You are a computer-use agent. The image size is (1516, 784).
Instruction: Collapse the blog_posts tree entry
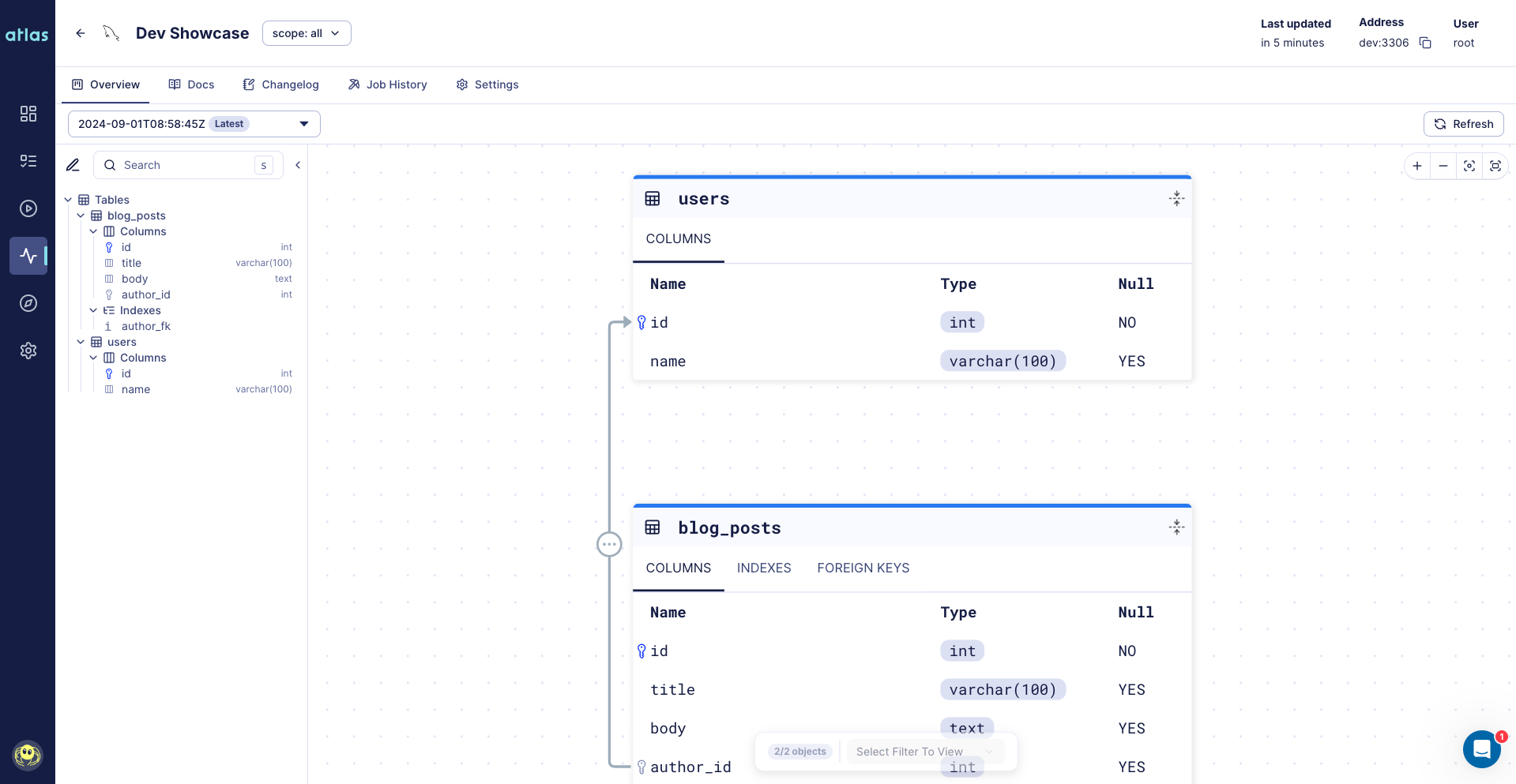(81, 216)
